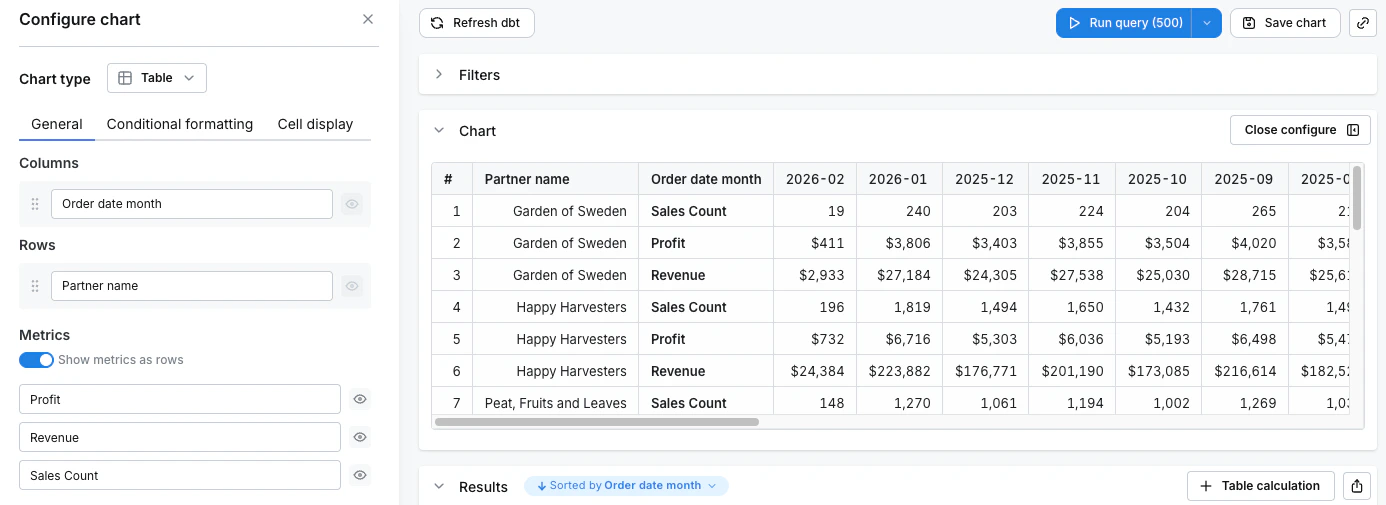Hide the Sales Count metric

pyautogui.click(x=360, y=475)
